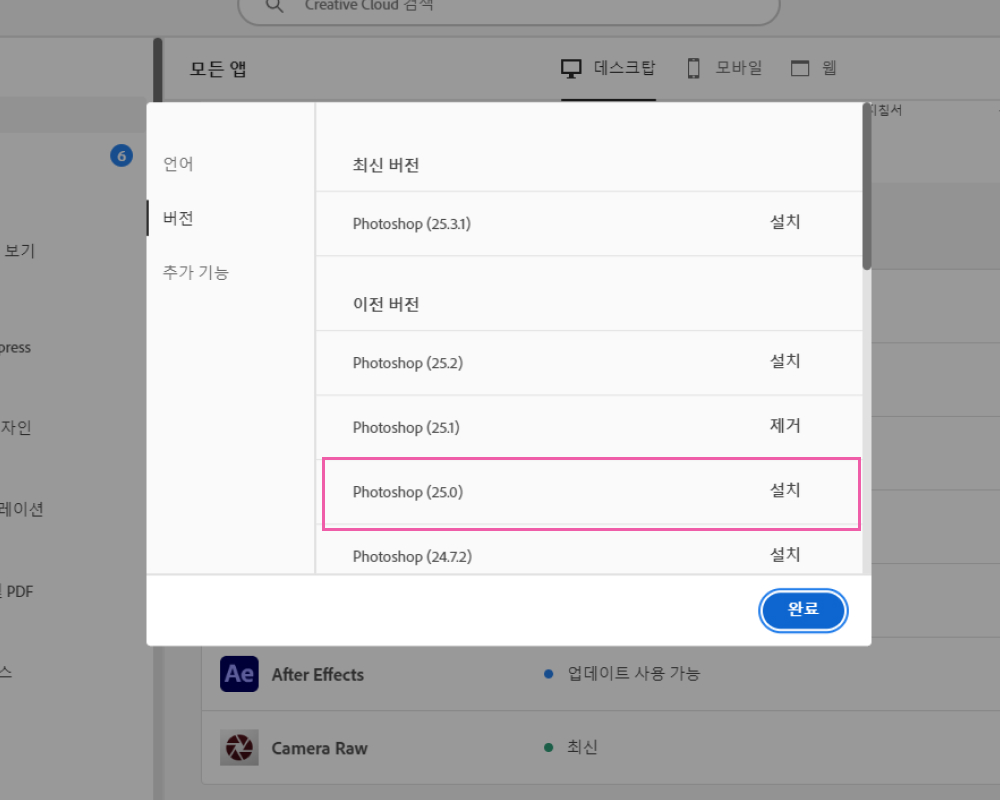Install Photoshop (25.2) with 설치
This screenshot has width=1000, height=800.
[x=785, y=361]
